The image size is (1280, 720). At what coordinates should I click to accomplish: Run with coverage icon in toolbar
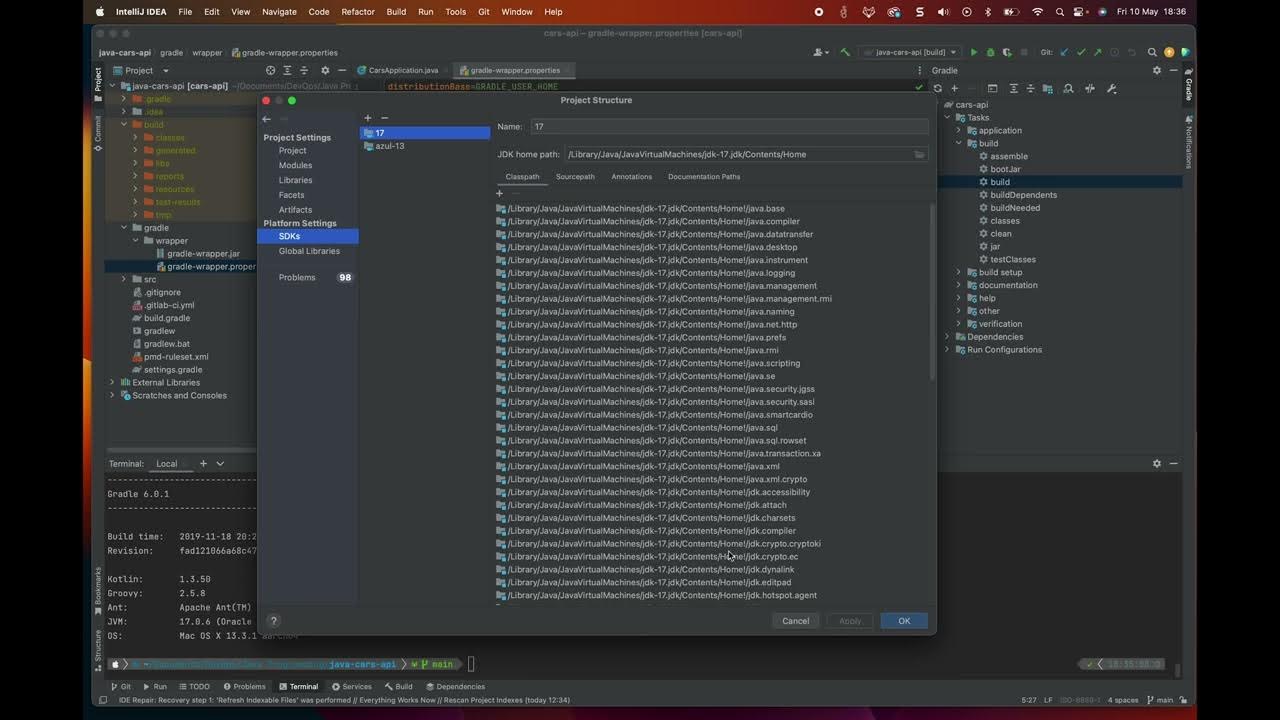1006,52
